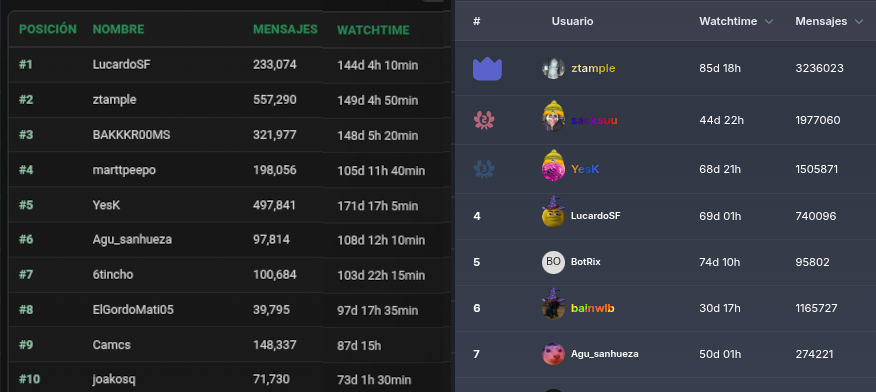Open ztample's profile avatar
This screenshot has width=876, height=392.
pos(553,69)
